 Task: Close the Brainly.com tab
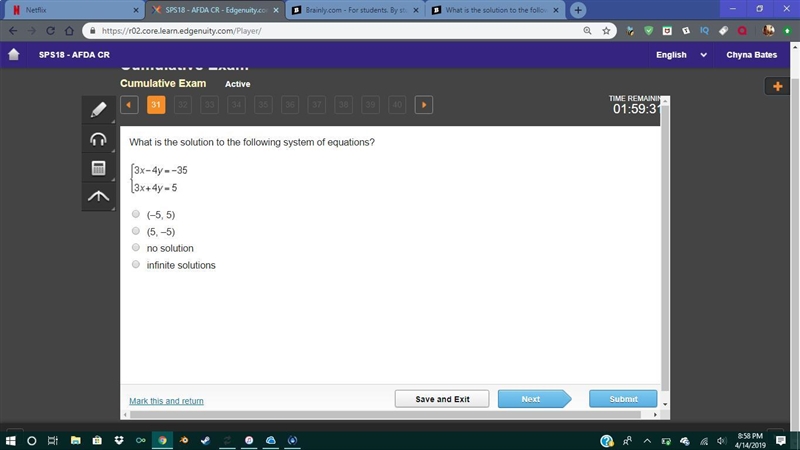[x=416, y=10]
